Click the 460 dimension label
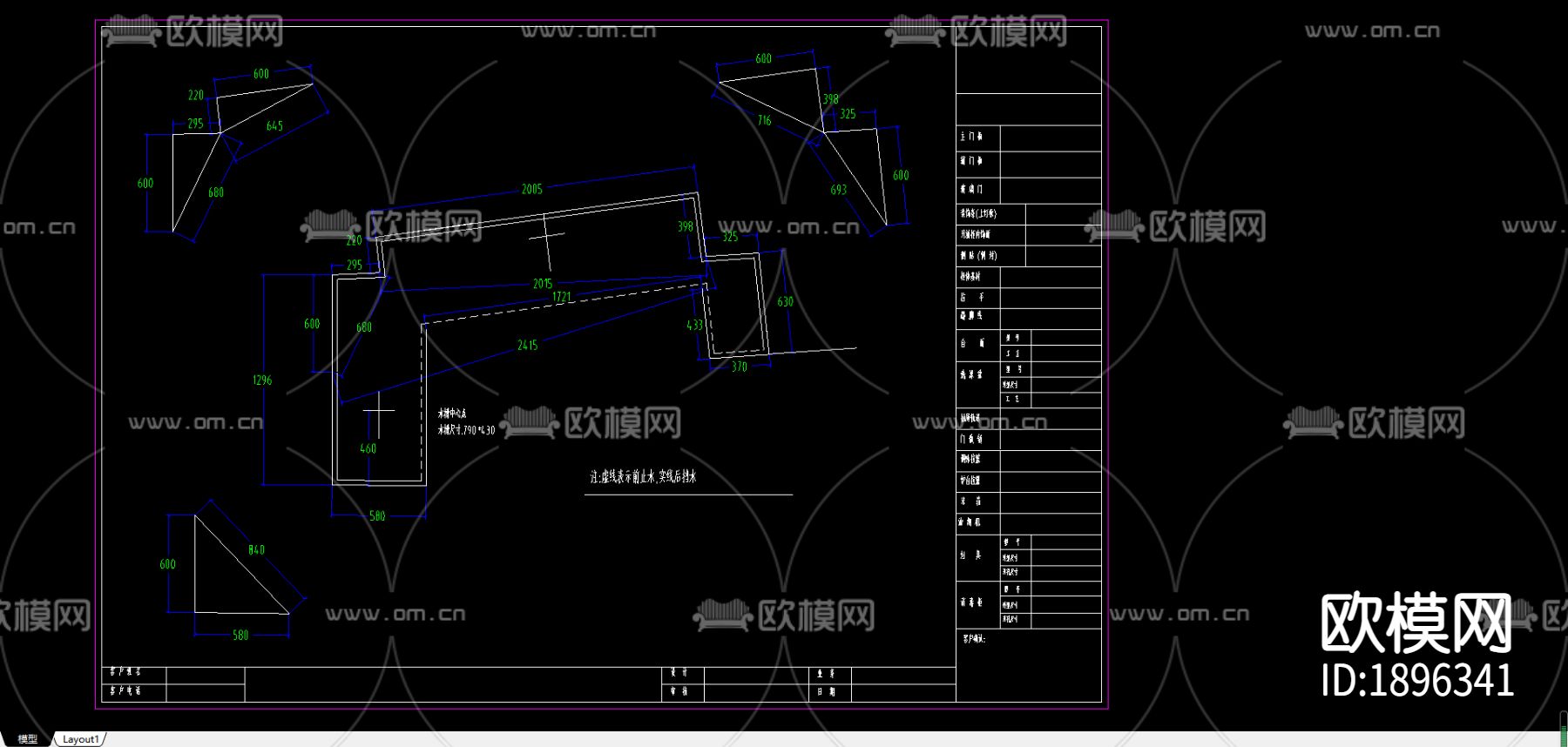Image resolution: width=1568 pixels, height=747 pixels. tap(368, 449)
